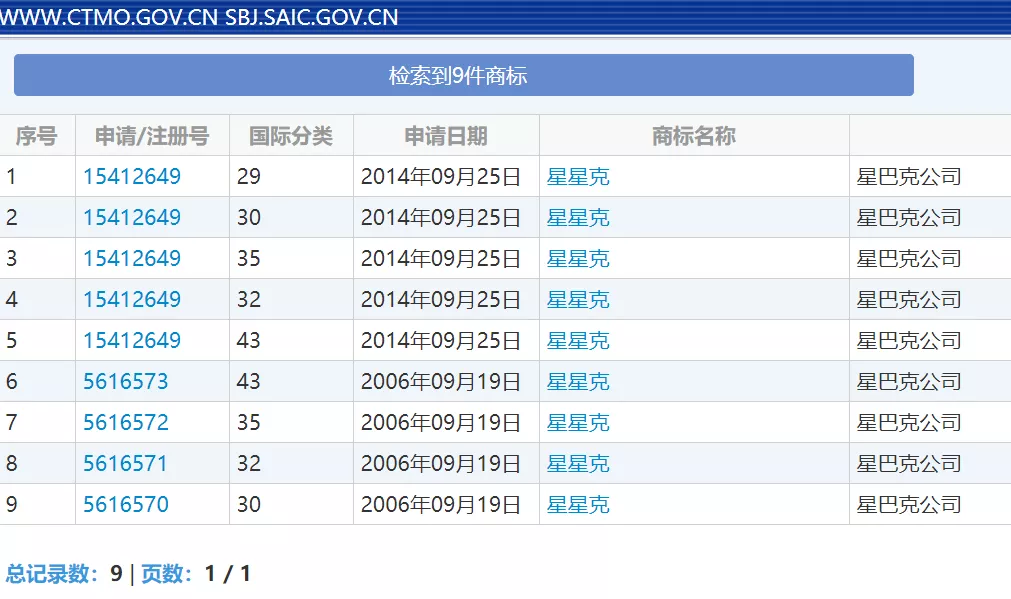The height and width of the screenshot is (599, 1011).
Task: Click the SBJ.SAIC.GOV.CN header text
Action: (311, 17)
